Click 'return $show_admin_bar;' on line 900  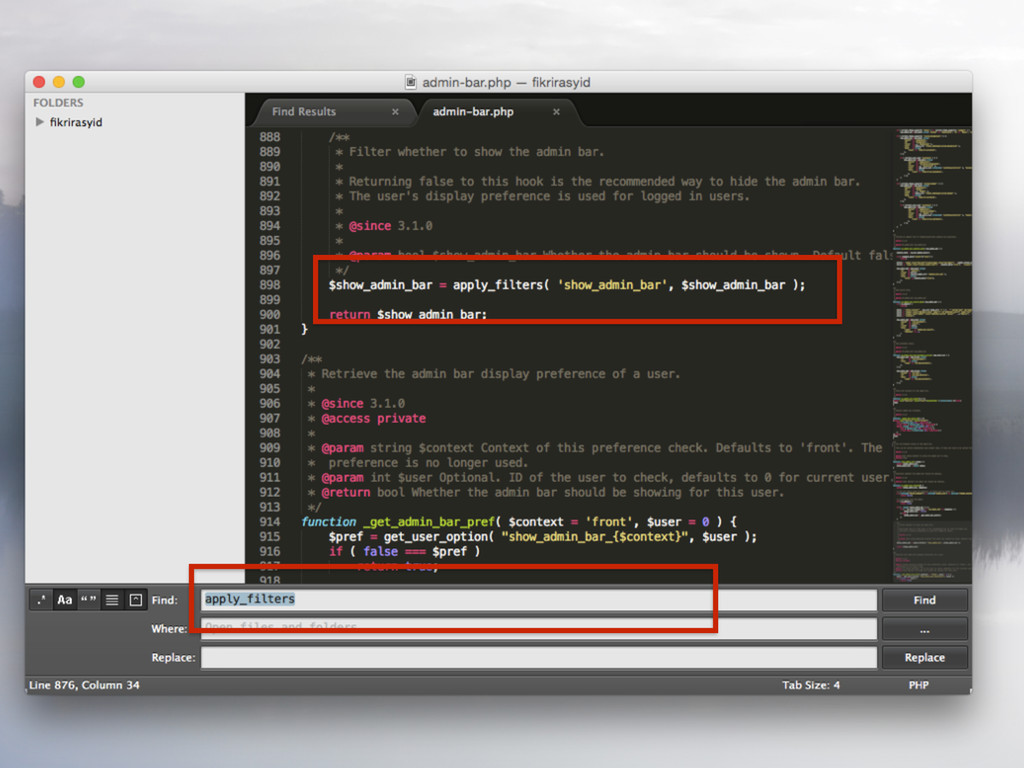408,315
